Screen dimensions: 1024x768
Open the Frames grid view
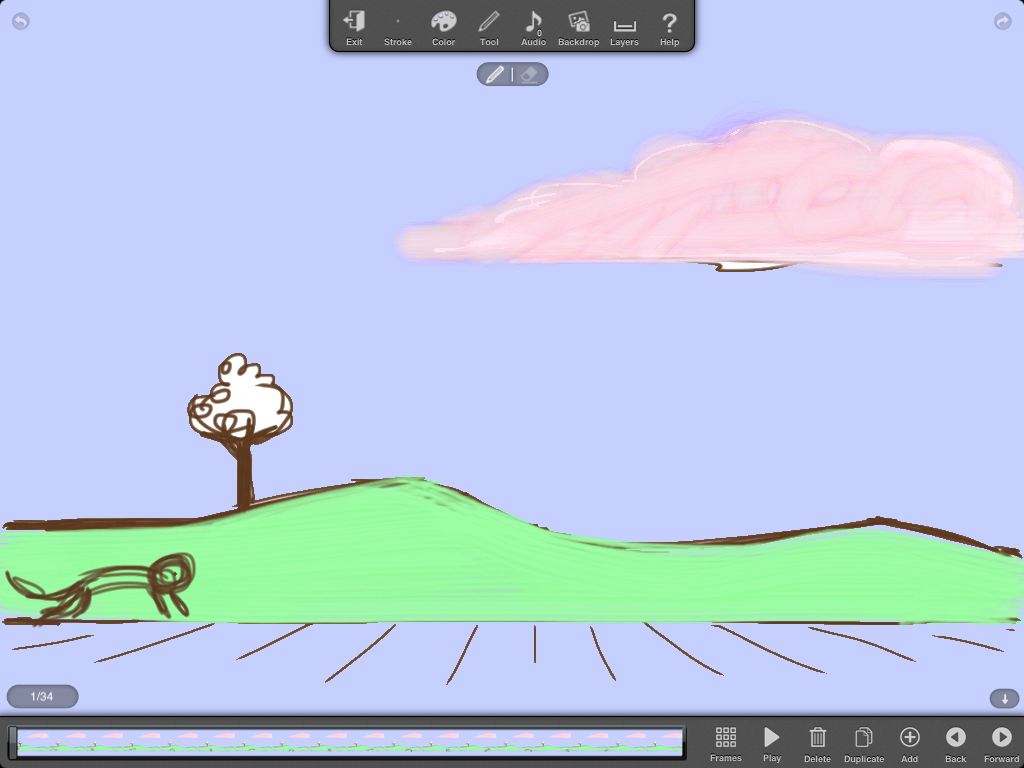pos(726,743)
